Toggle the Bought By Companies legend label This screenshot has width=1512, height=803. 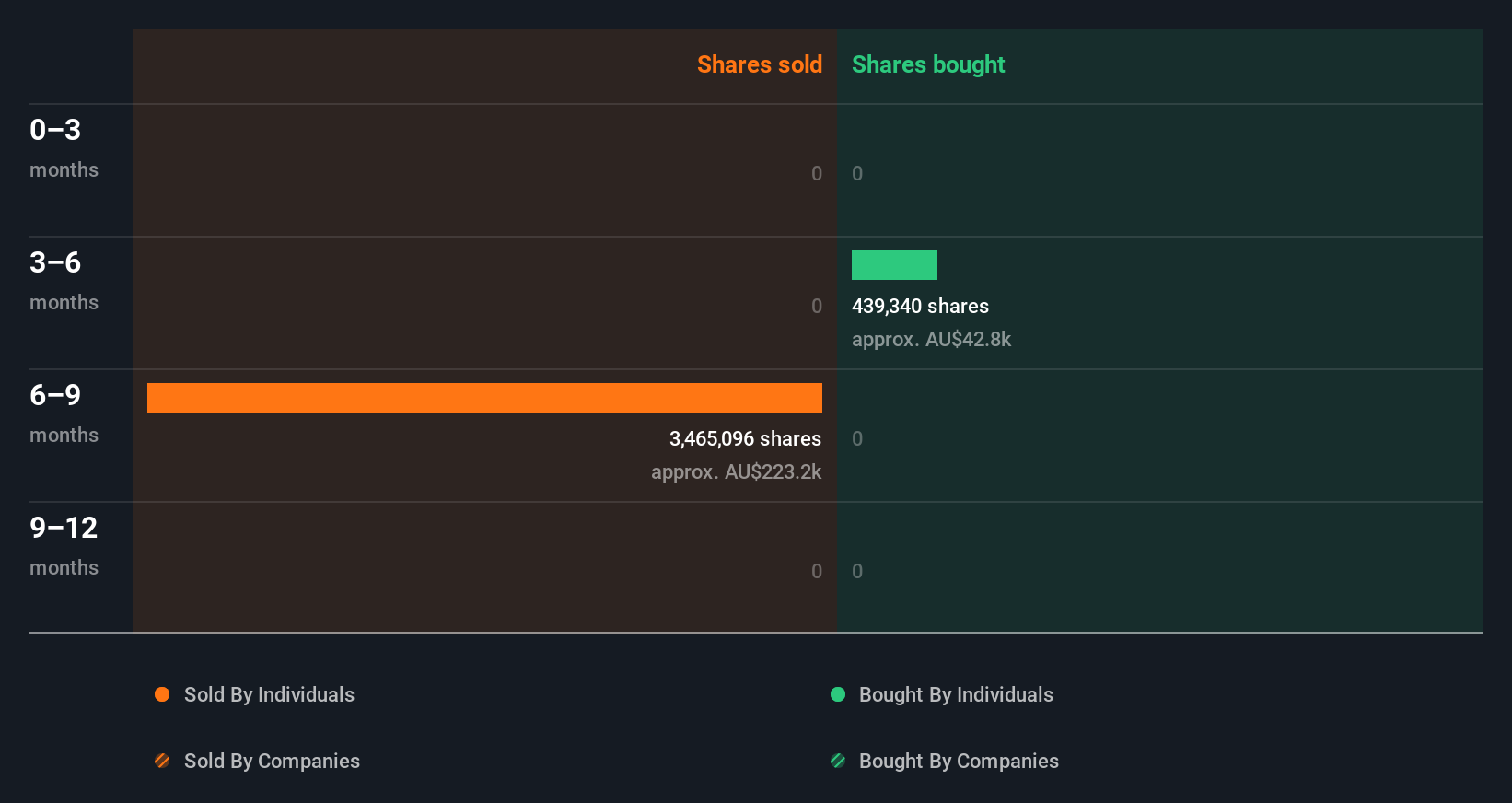tap(959, 761)
